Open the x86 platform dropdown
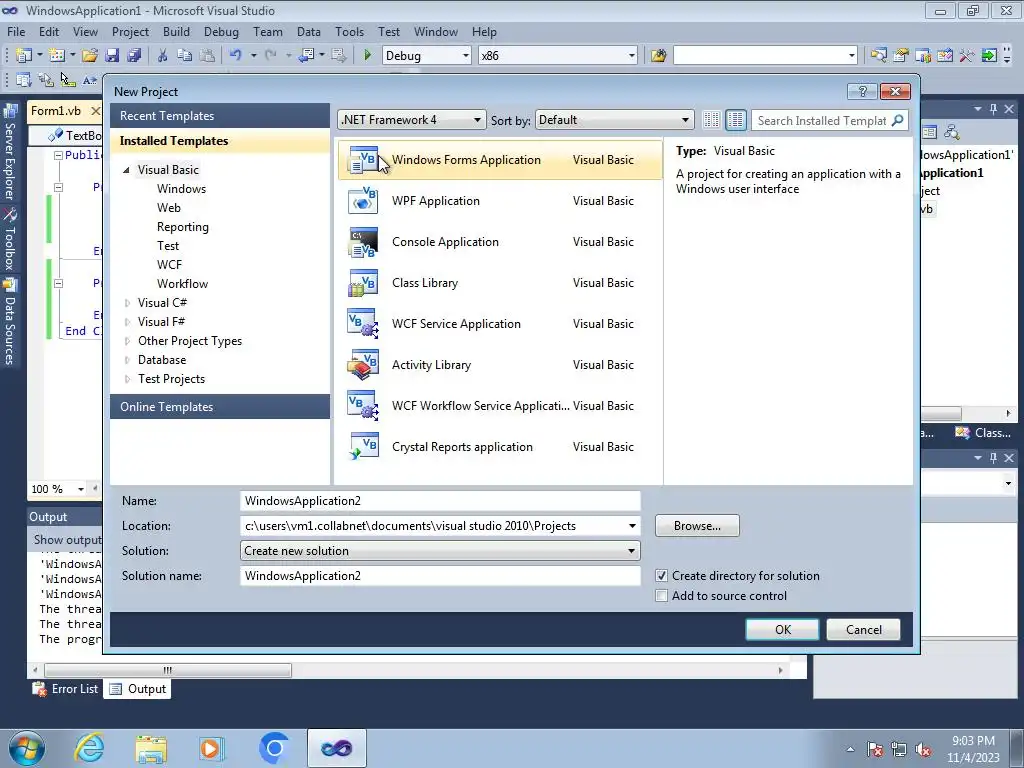Image resolution: width=1024 pixels, height=768 pixels. [558, 56]
